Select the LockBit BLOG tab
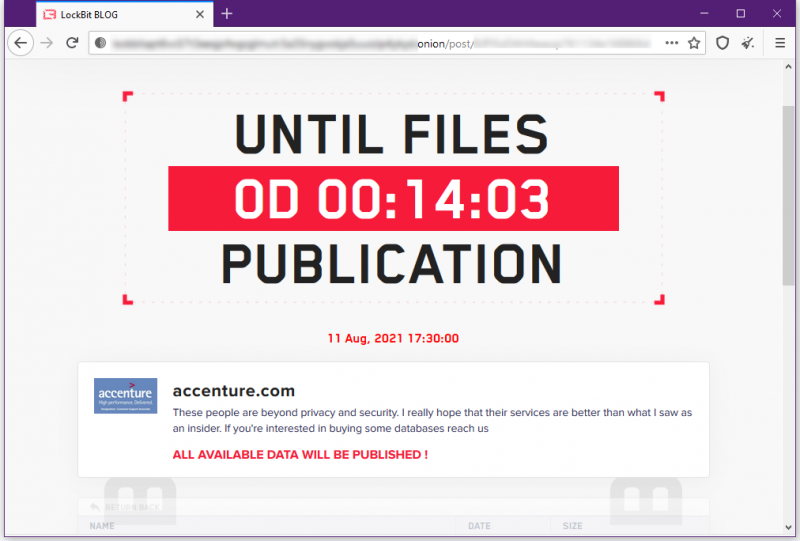Image resolution: width=800 pixels, height=541 pixels. [124, 14]
